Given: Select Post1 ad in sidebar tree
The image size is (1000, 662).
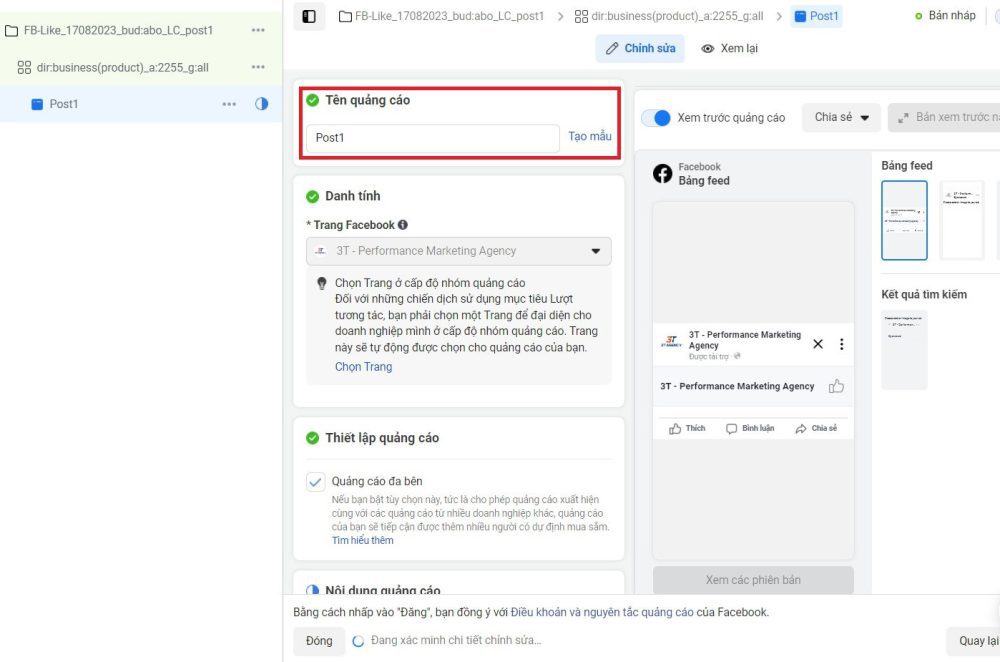Looking at the screenshot, I should (64, 104).
